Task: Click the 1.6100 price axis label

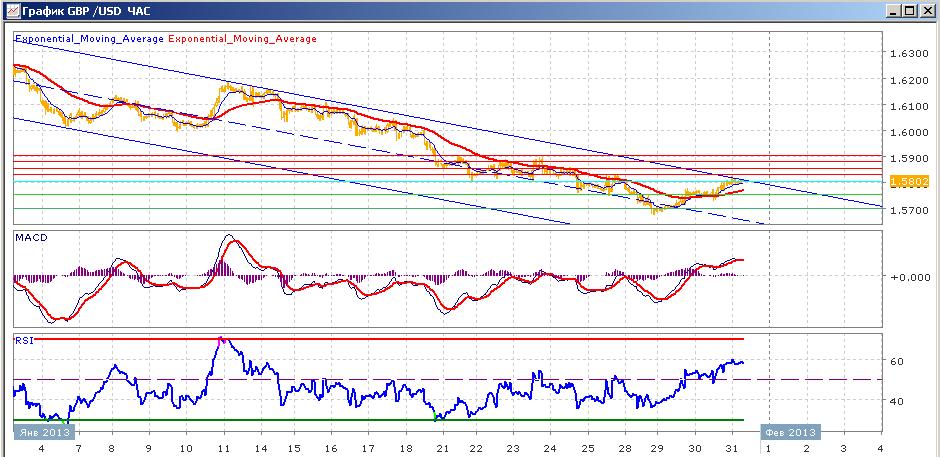Action: [x=907, y=106]
